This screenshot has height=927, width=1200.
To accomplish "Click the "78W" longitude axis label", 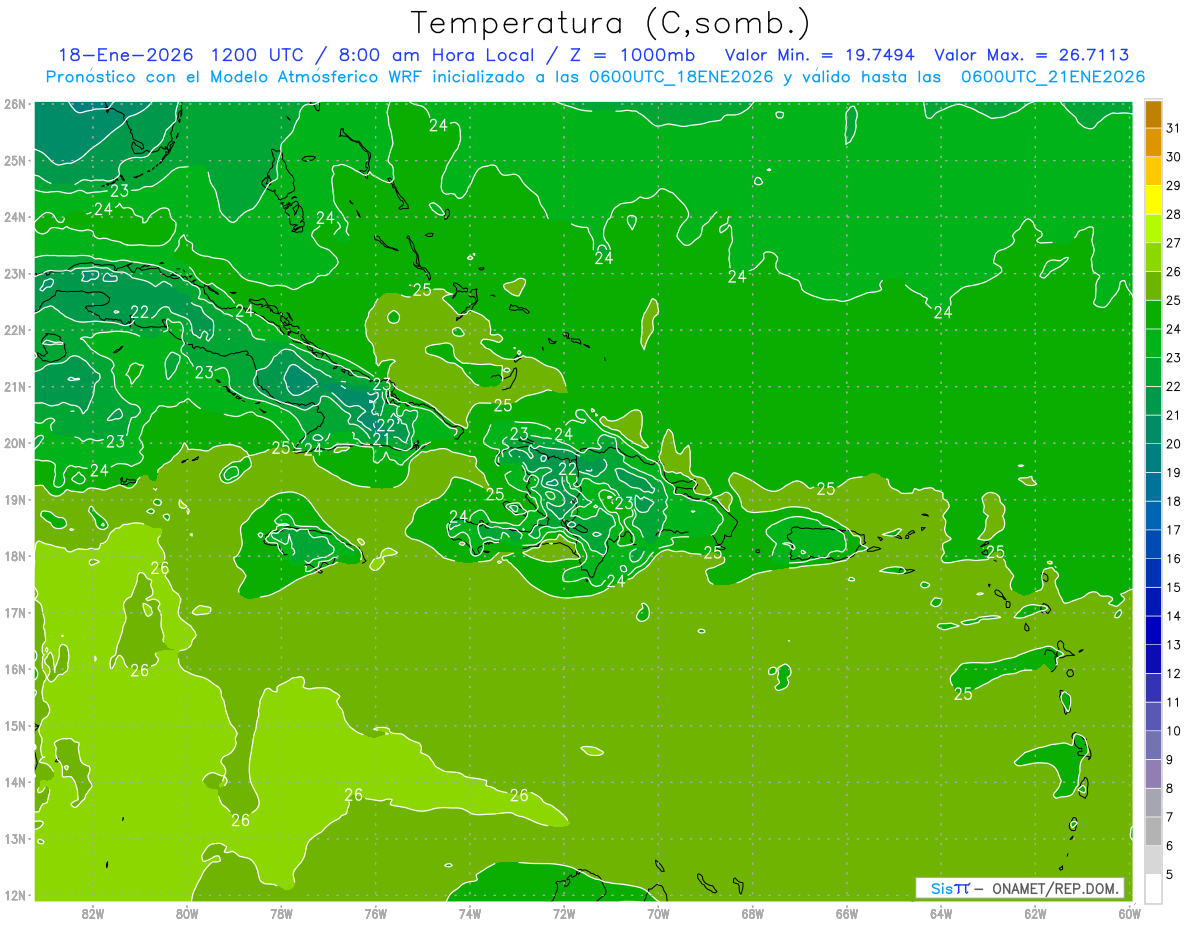I will pyautogui.click(x=281, y=912).
